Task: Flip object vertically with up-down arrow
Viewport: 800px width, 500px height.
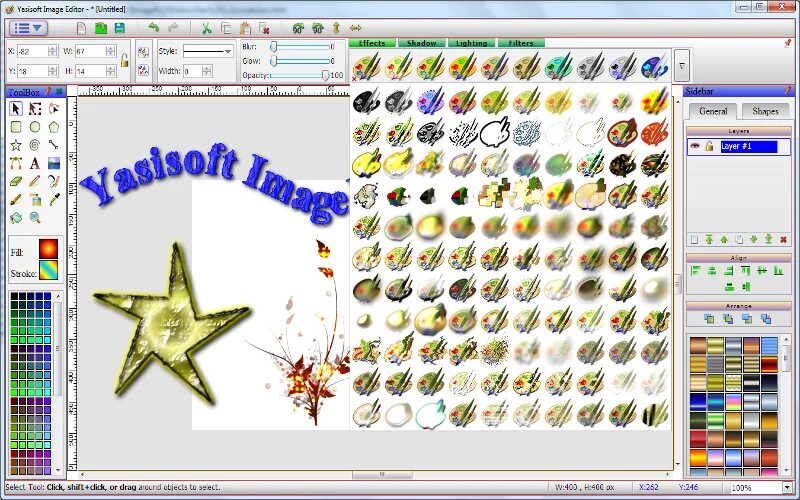Action: 336,28
